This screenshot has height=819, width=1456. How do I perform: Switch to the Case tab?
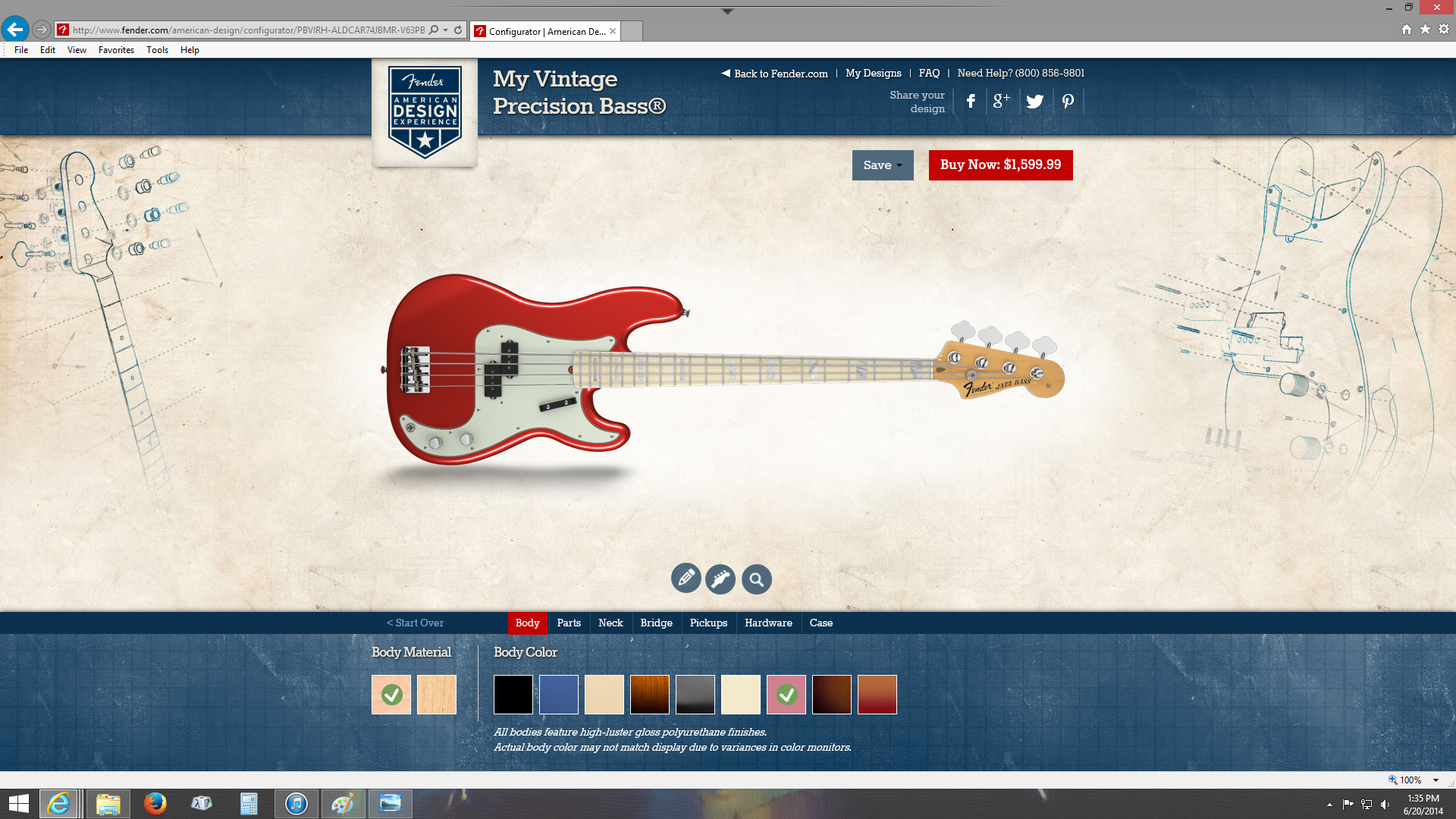tap(821, 623)
